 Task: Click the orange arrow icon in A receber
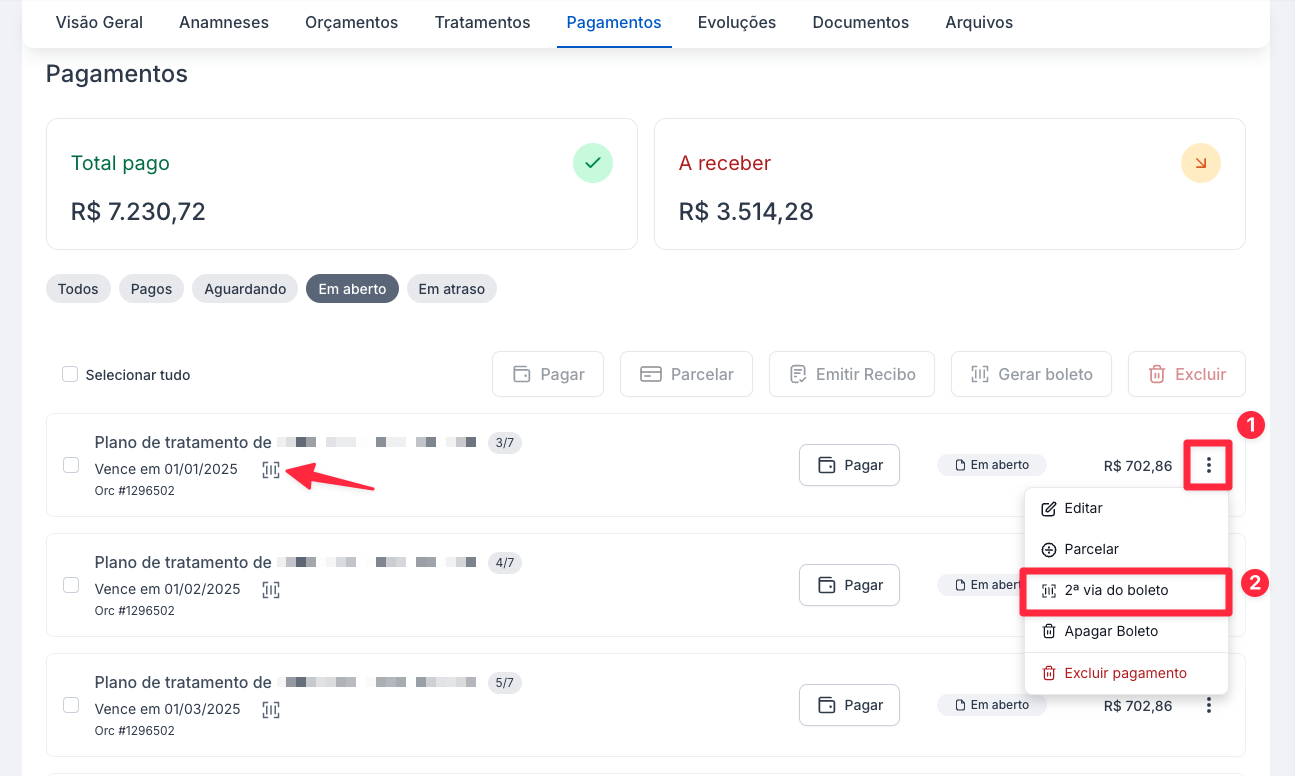[1200, 163]
